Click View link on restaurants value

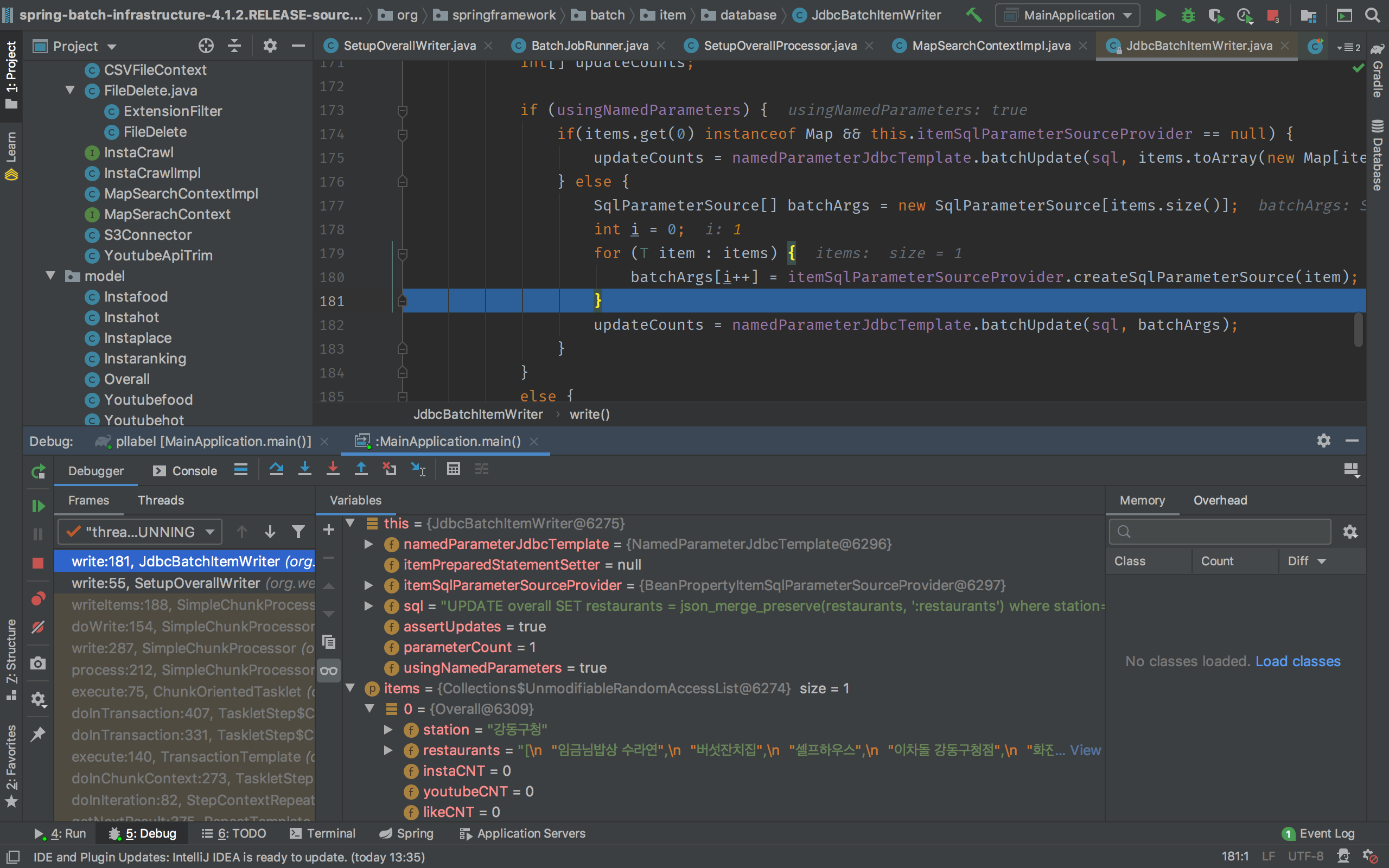pos(1085,750)
